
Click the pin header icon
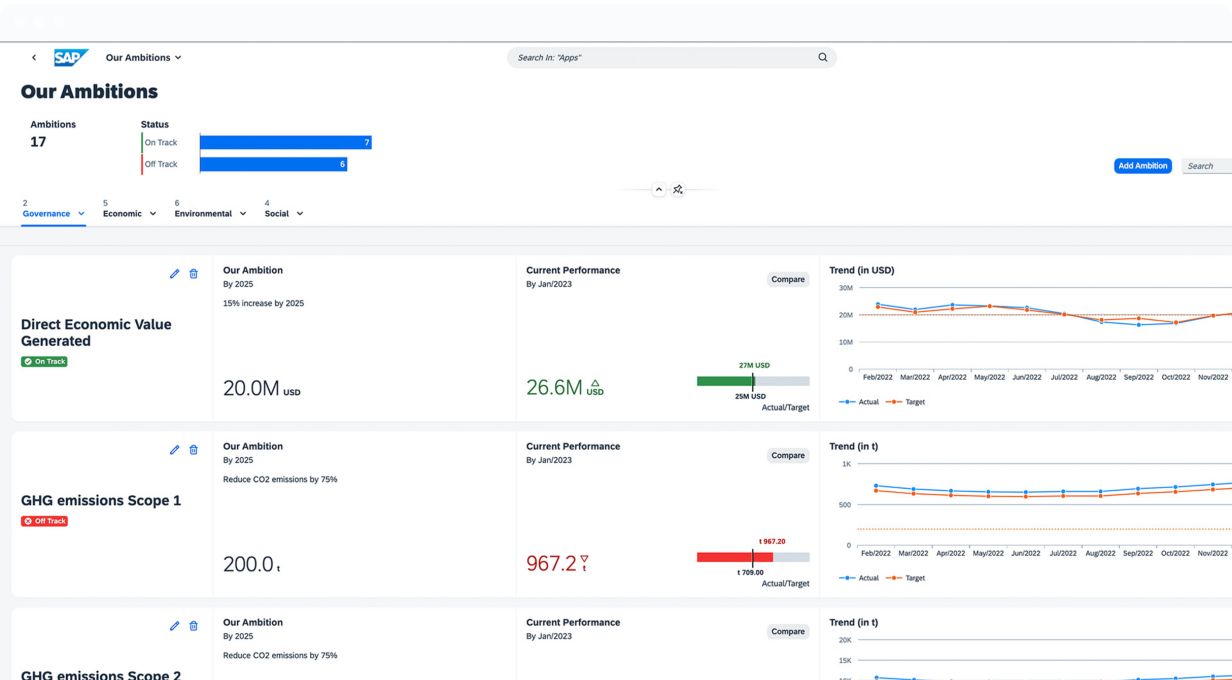[678, 190]
